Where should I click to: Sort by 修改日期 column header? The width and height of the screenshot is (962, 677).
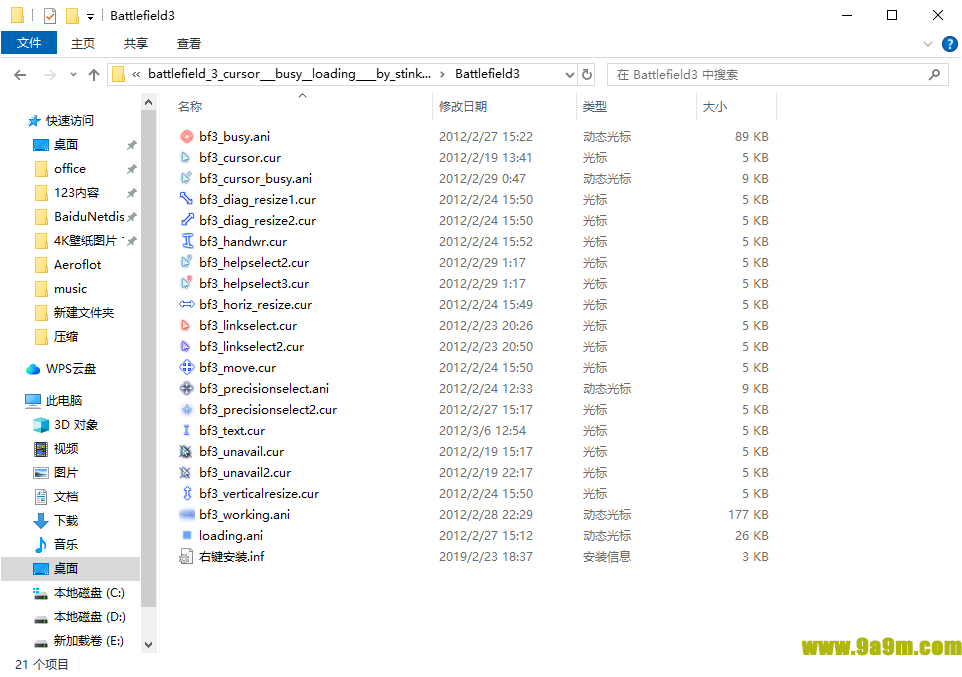coord(463,107)
